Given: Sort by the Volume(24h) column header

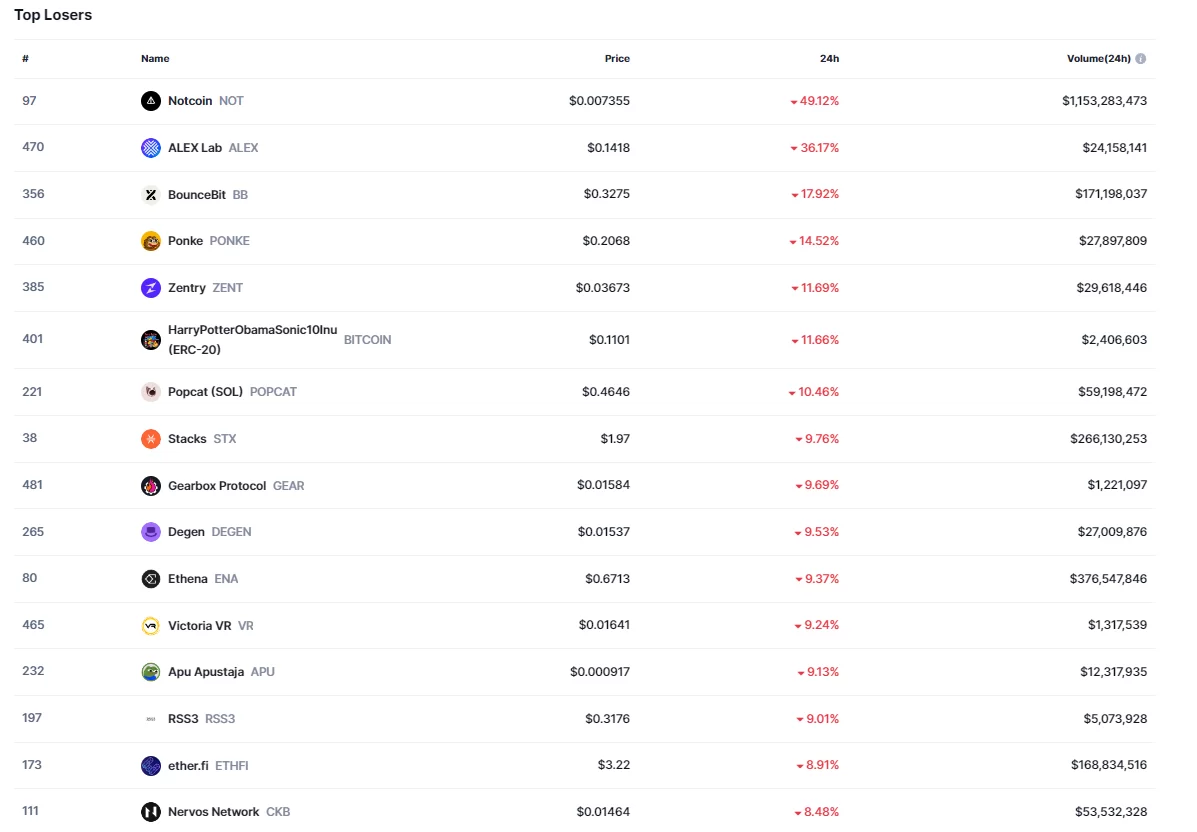Looking at the screenshot, I should coord(1099,59).
